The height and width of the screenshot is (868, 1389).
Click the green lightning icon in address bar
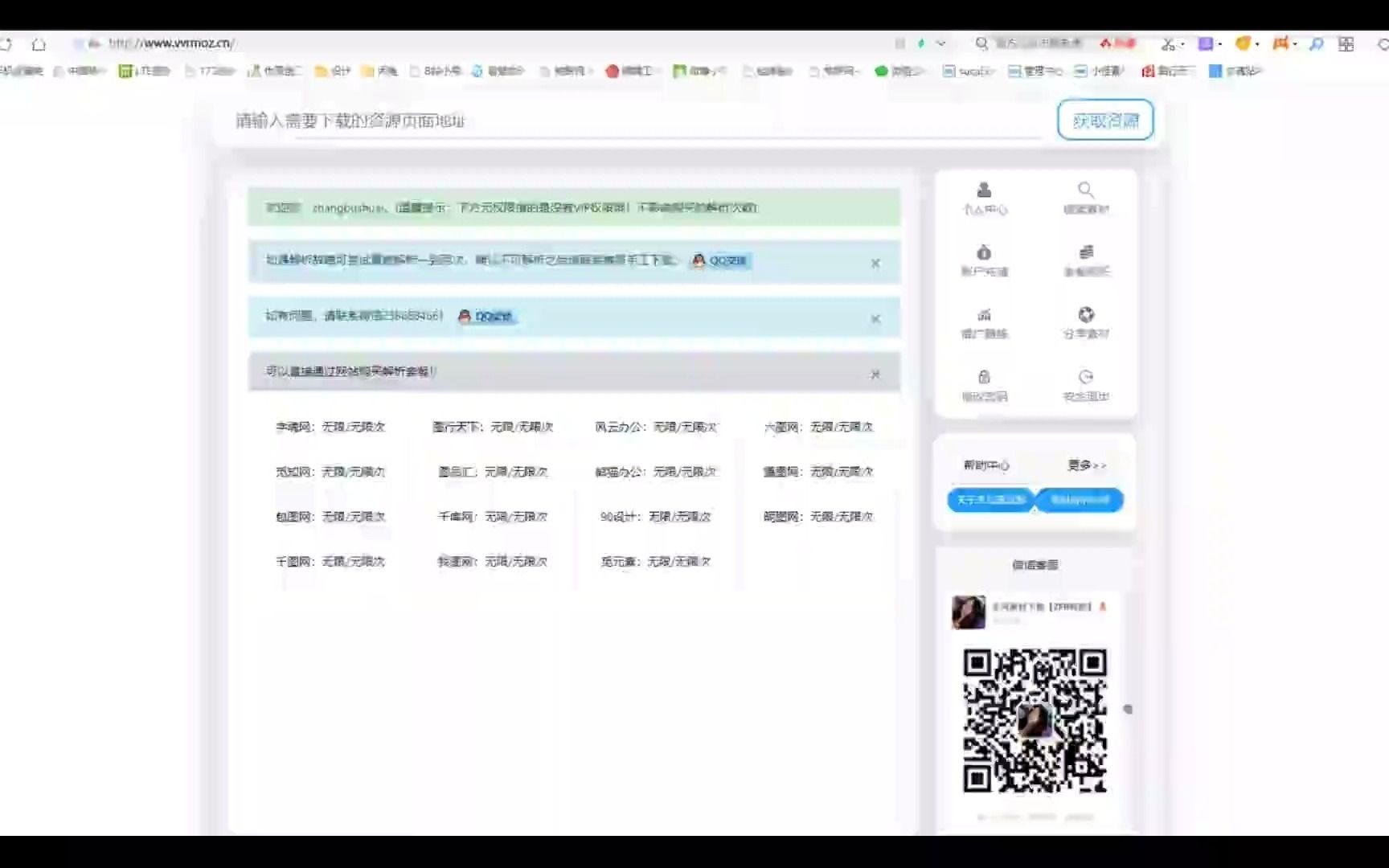click(x=921, y=43)
